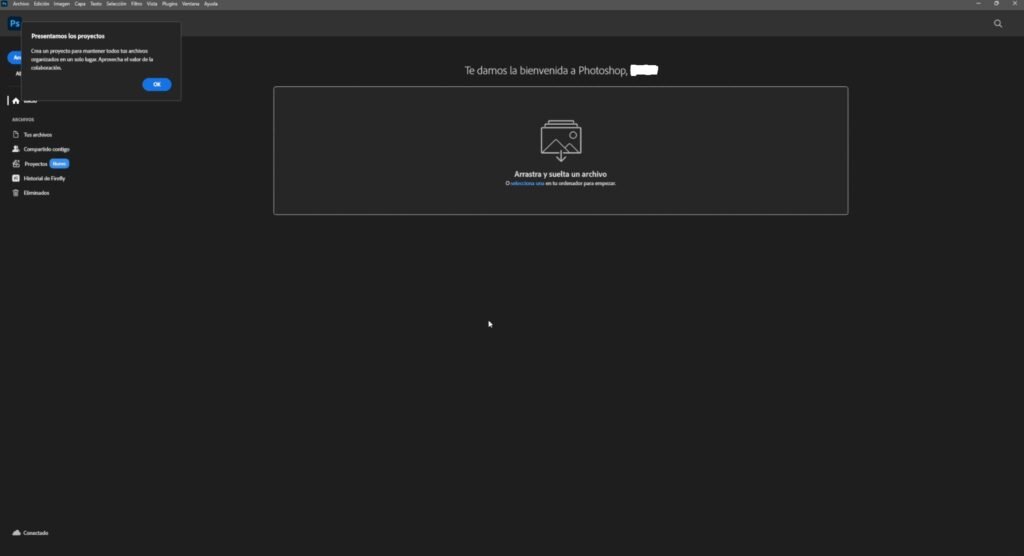Open the Texto menu
This screenshot has height=556, width=1024.
96,4
